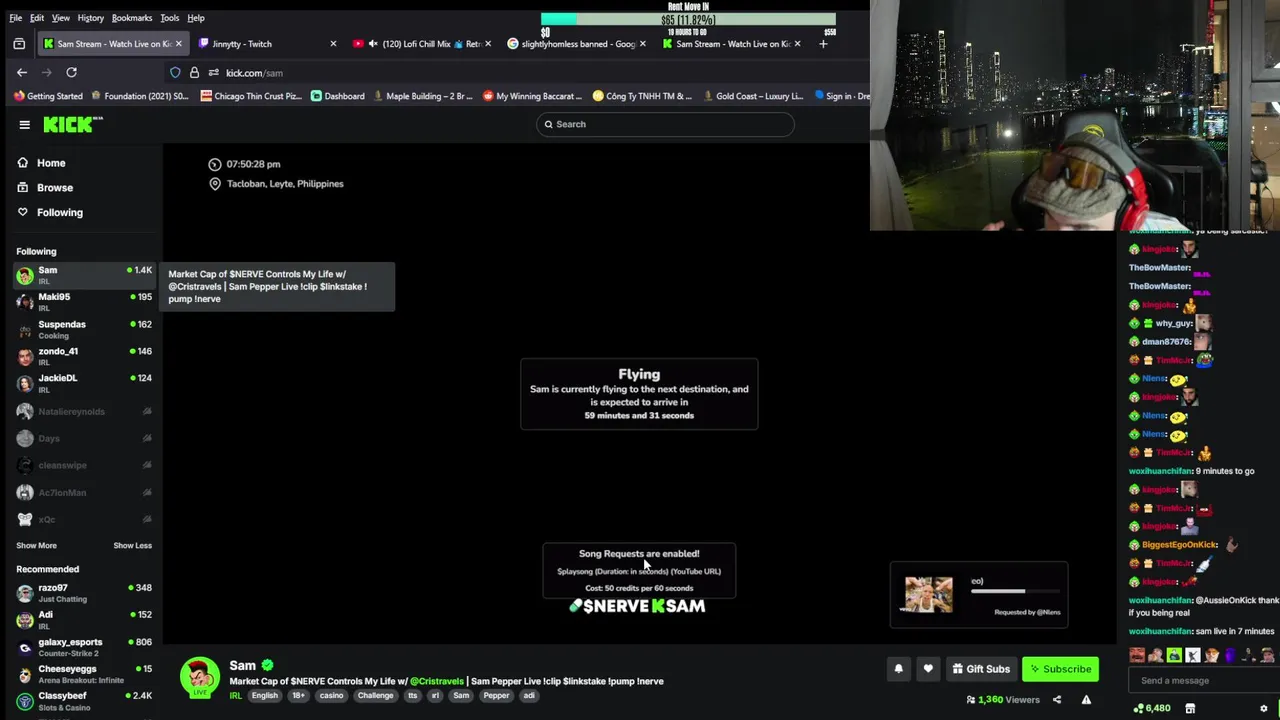Screen dimensions: 1280x720
Task: Click the song request thumbnail overlay
Action: 928,594
